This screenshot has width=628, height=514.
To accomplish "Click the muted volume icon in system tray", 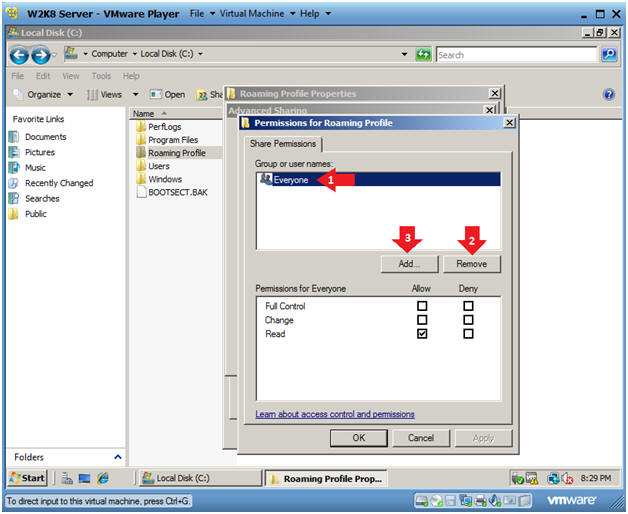I will (x=568, y=478).
